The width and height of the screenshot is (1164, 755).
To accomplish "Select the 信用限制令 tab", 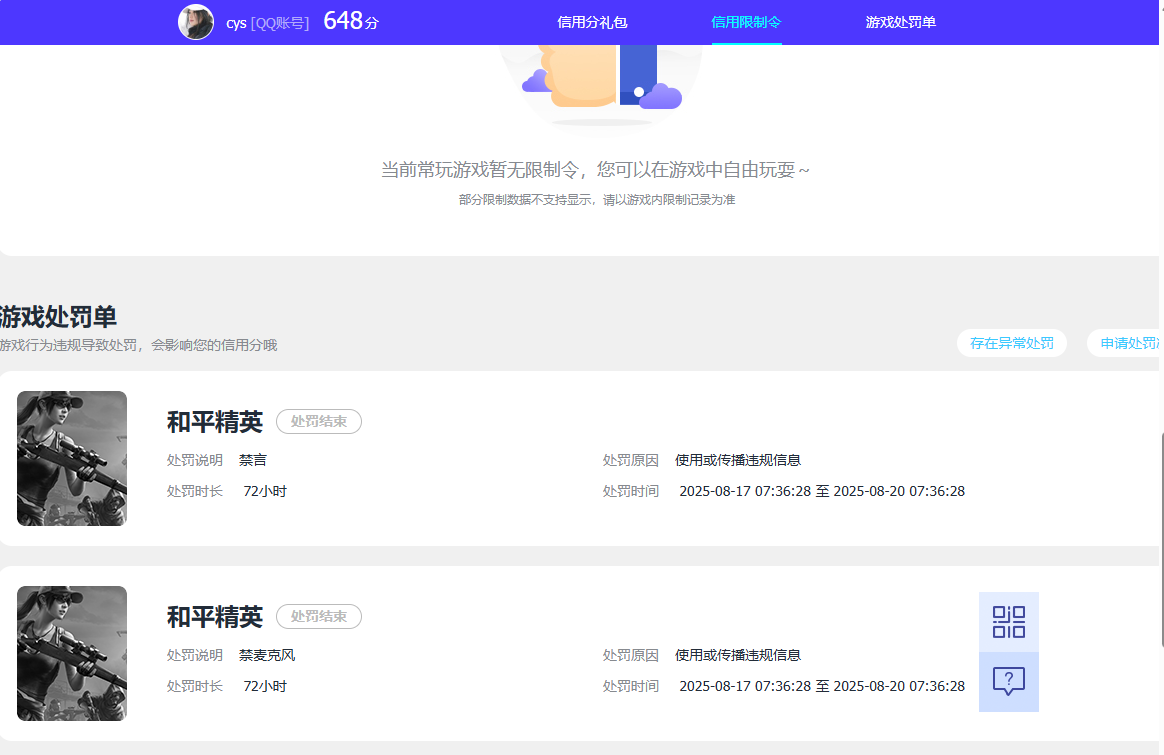I will pos(746,22).
